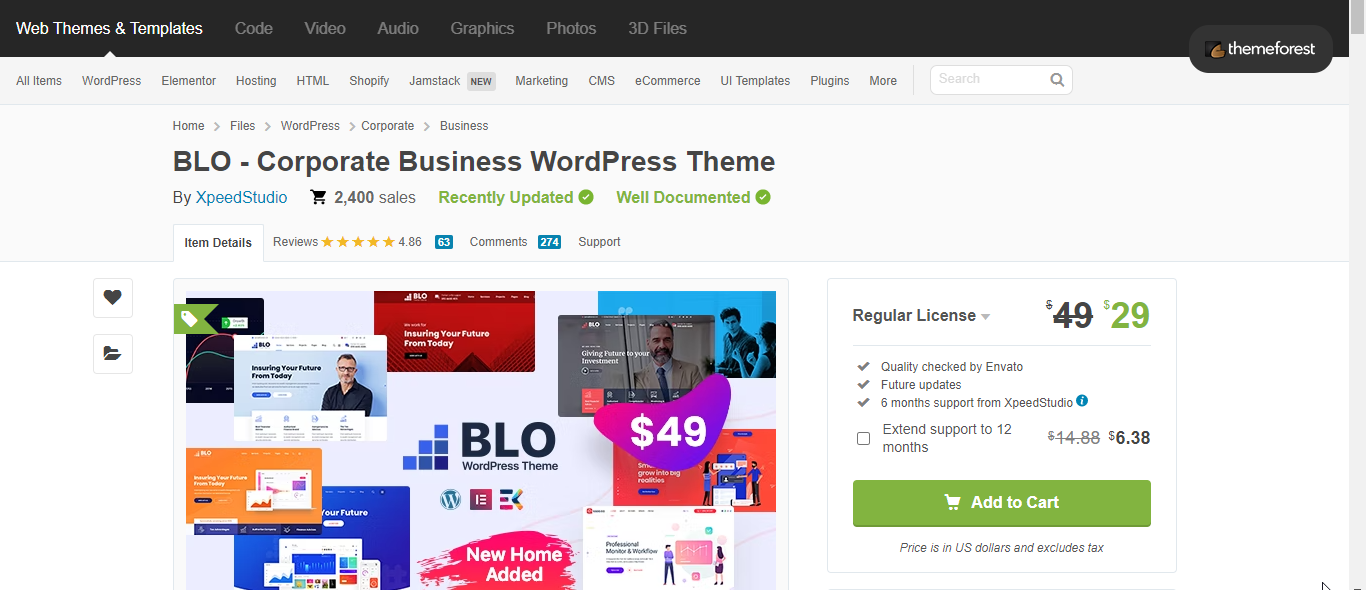Image resolution: width=1366 pixels, height=590 pixels.
Task: Go to the 3D Files marketplace
Action: [657, 28]
